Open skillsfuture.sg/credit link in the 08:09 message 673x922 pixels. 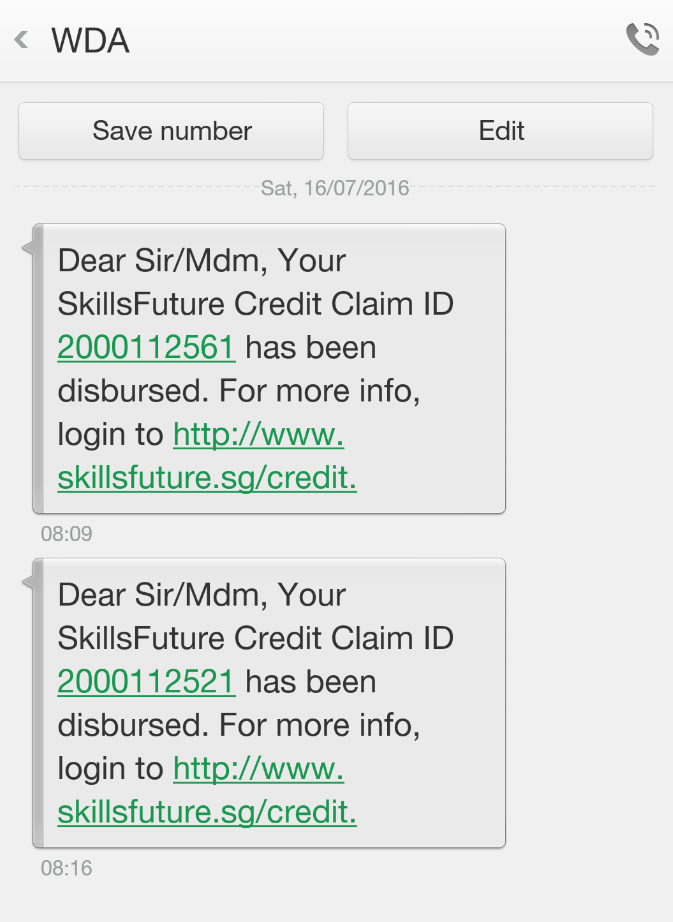(207, 479)
